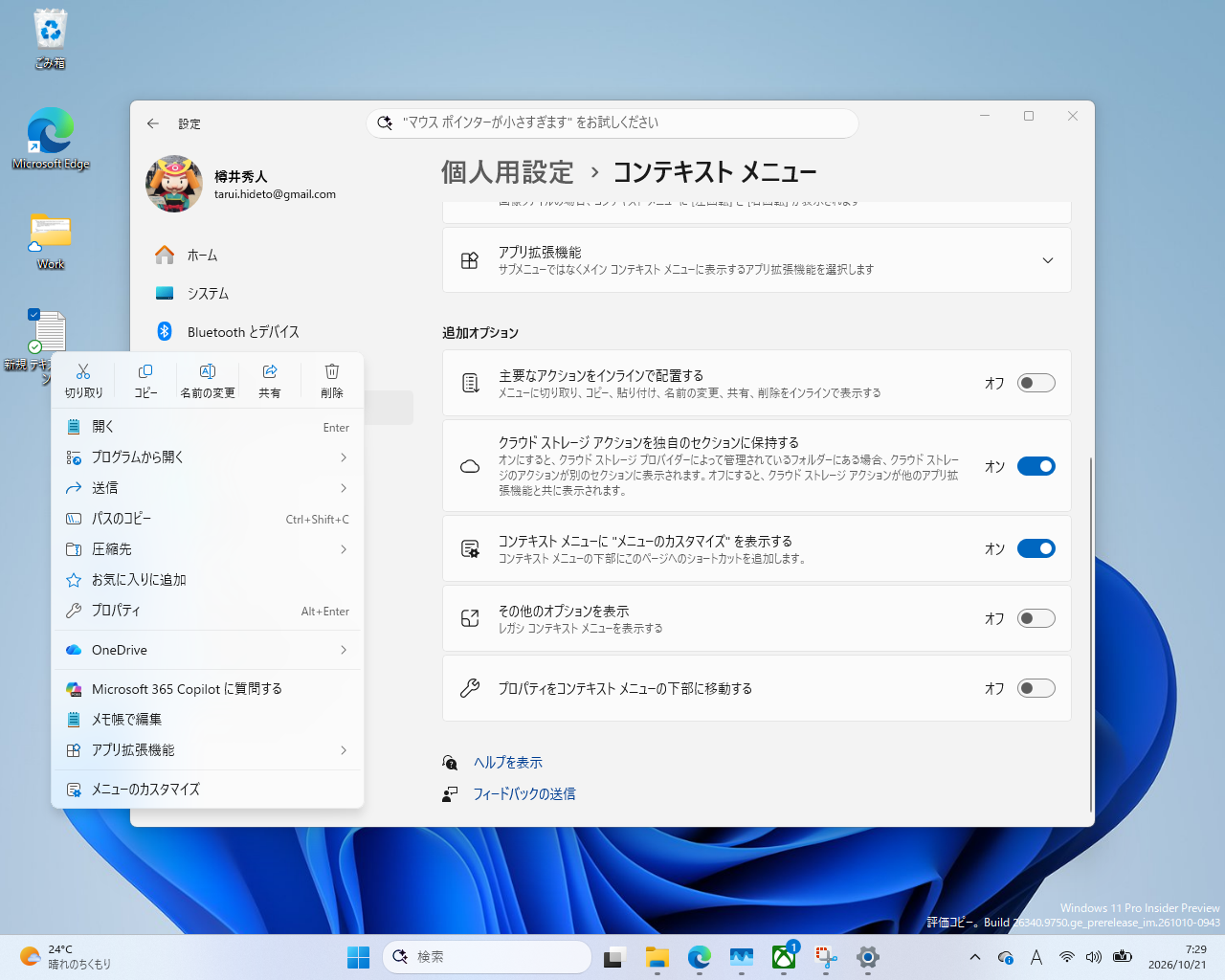Turn off クラウド ストレージ アクション separate section switch
This screenshot has width=1225, height=980.
point(1036,466)
